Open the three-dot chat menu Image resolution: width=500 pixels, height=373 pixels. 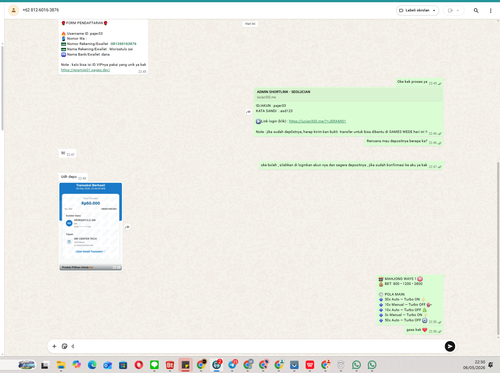[x=490, y=11]
